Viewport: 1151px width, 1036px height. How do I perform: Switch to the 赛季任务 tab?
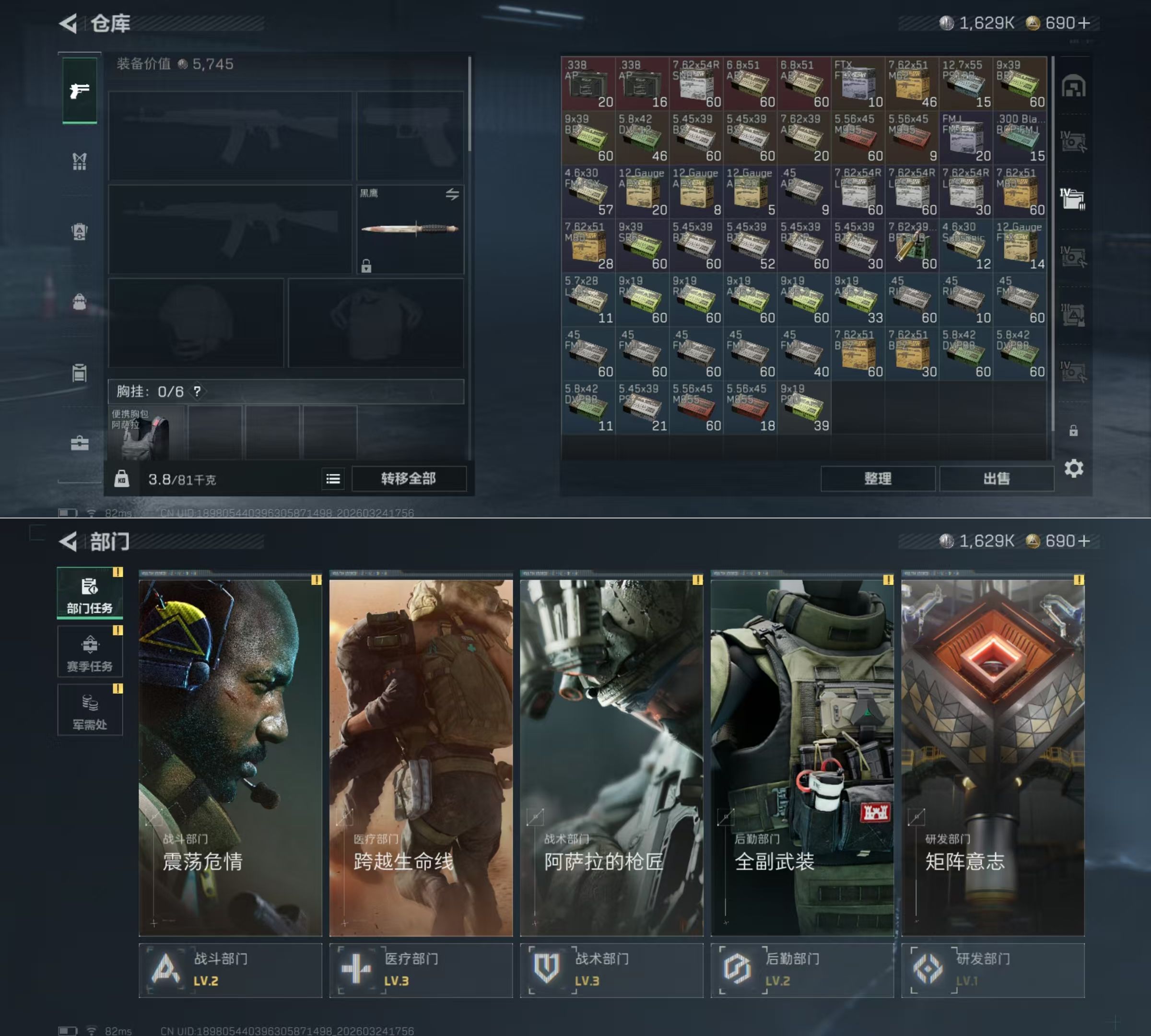point(90,652)
